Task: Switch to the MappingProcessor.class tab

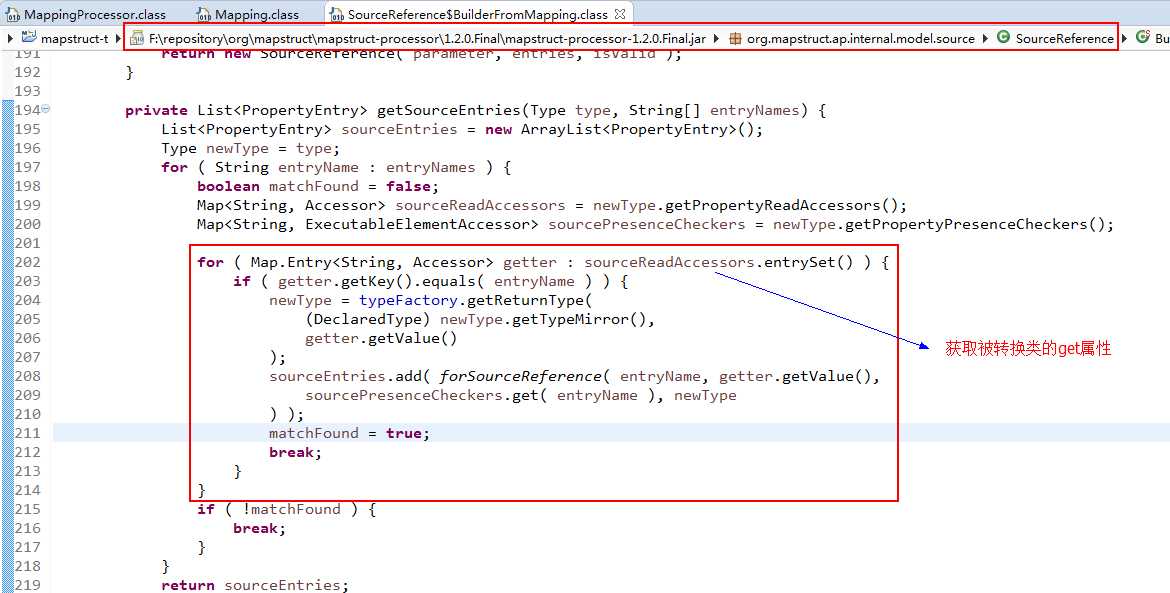Action: [95, 14]
